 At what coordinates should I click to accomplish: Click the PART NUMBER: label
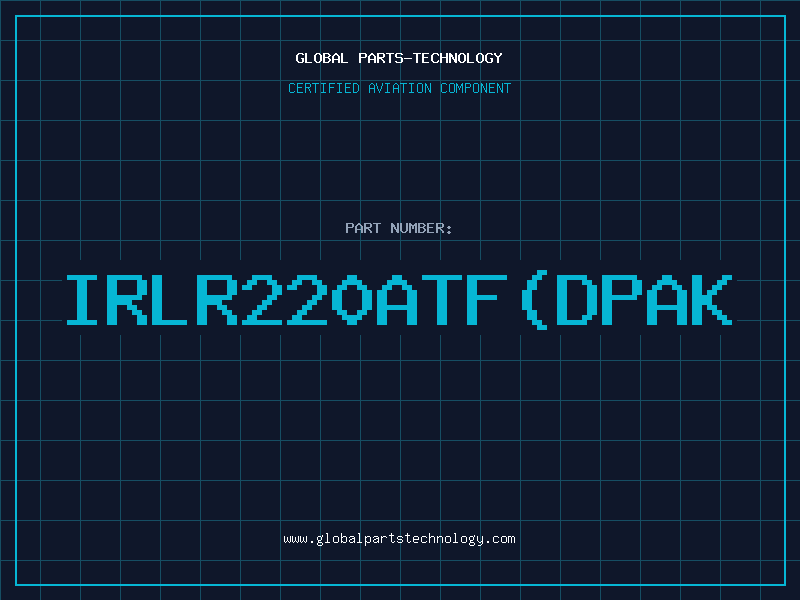pos(399,228)
